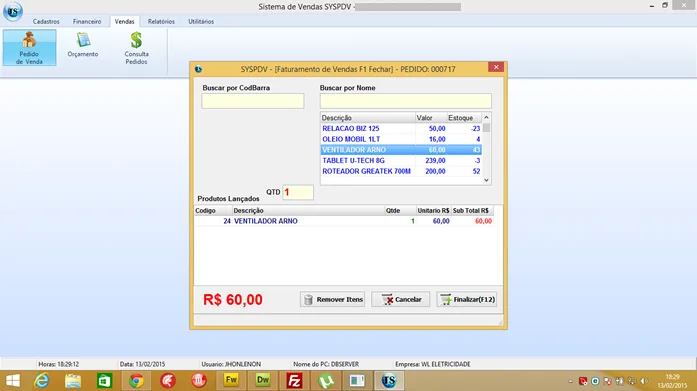Viewport: 697px width, 391px height.
Task: Click the Buscar por Nome field
Action: click(x=405, y=101)
